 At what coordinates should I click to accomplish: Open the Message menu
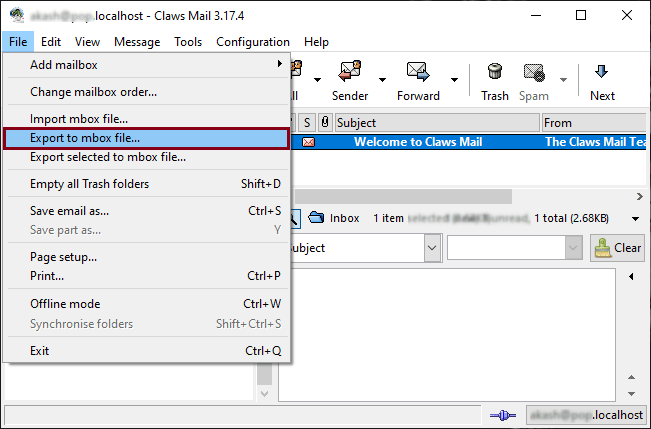[137, 42]
